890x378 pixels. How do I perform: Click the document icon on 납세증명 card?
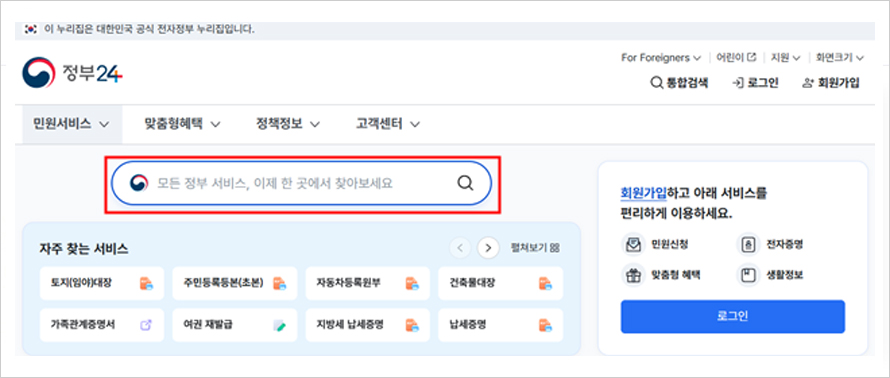545,325
